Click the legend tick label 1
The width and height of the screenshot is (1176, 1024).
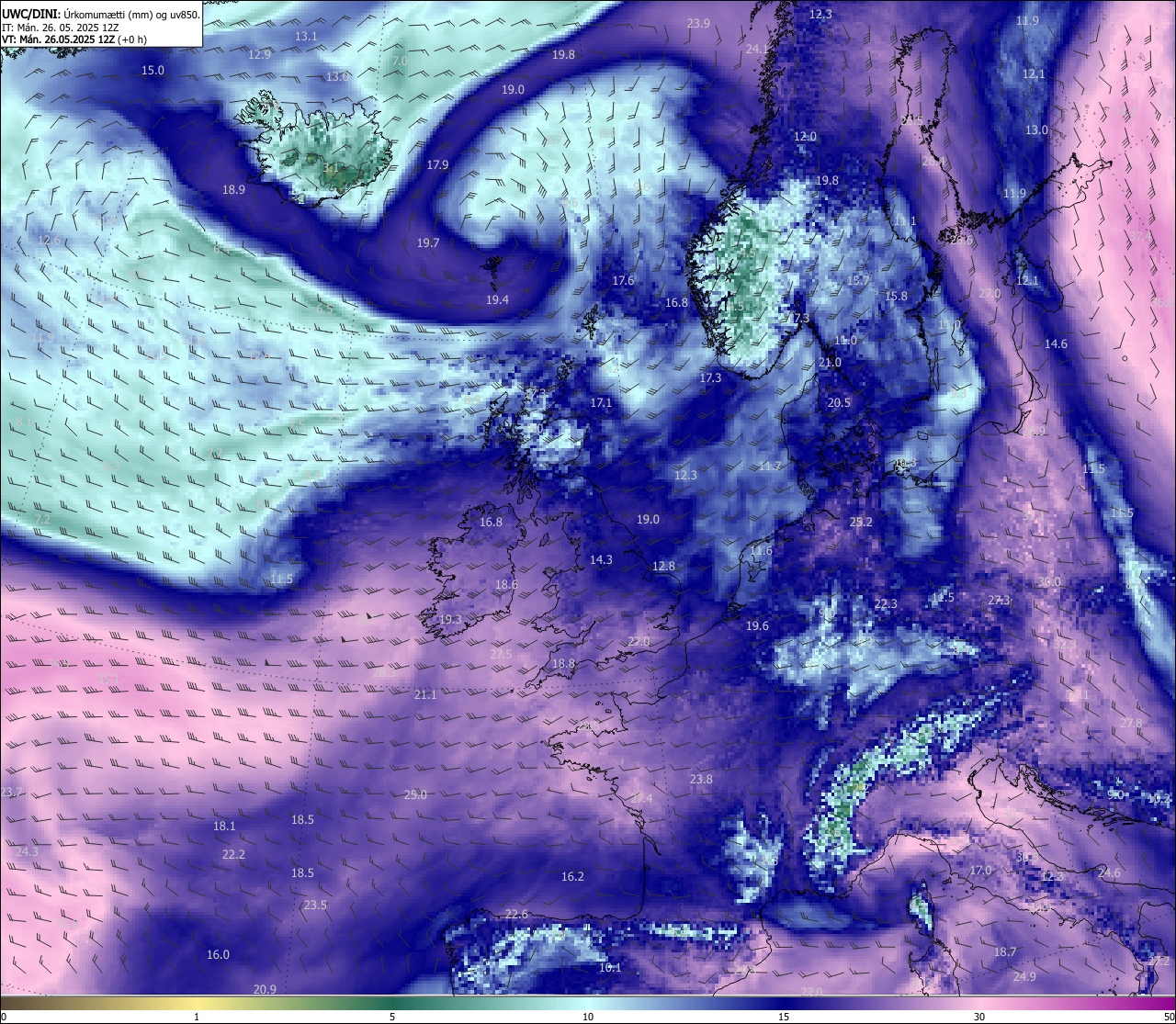click(x=197, y=1017)
